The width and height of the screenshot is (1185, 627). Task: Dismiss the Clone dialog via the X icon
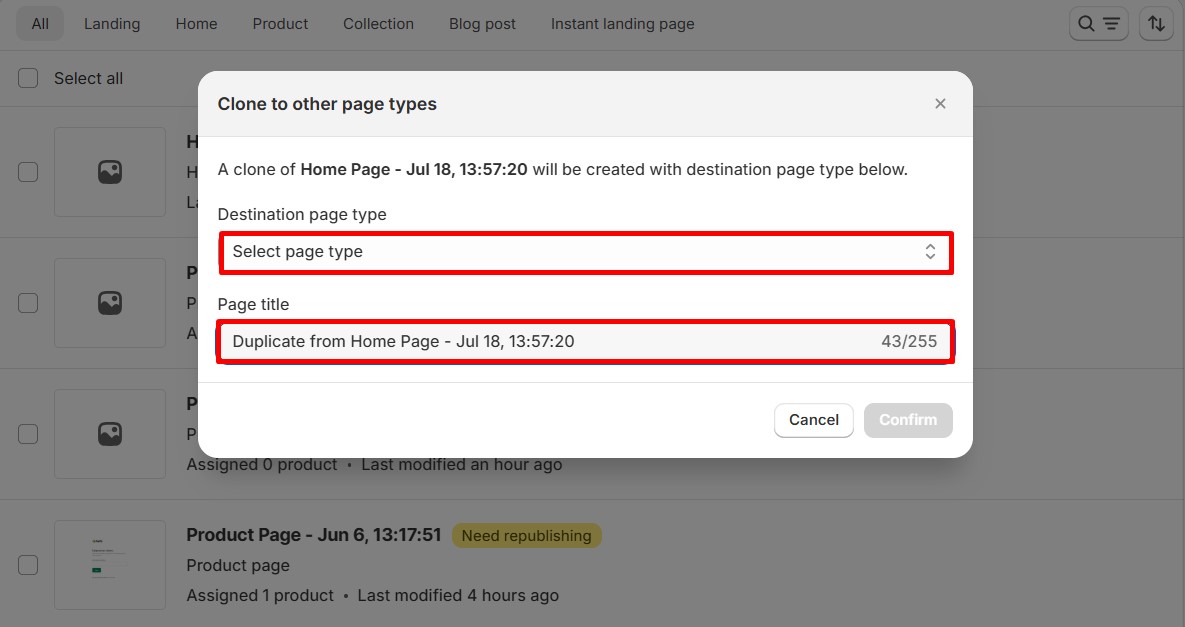940,103
